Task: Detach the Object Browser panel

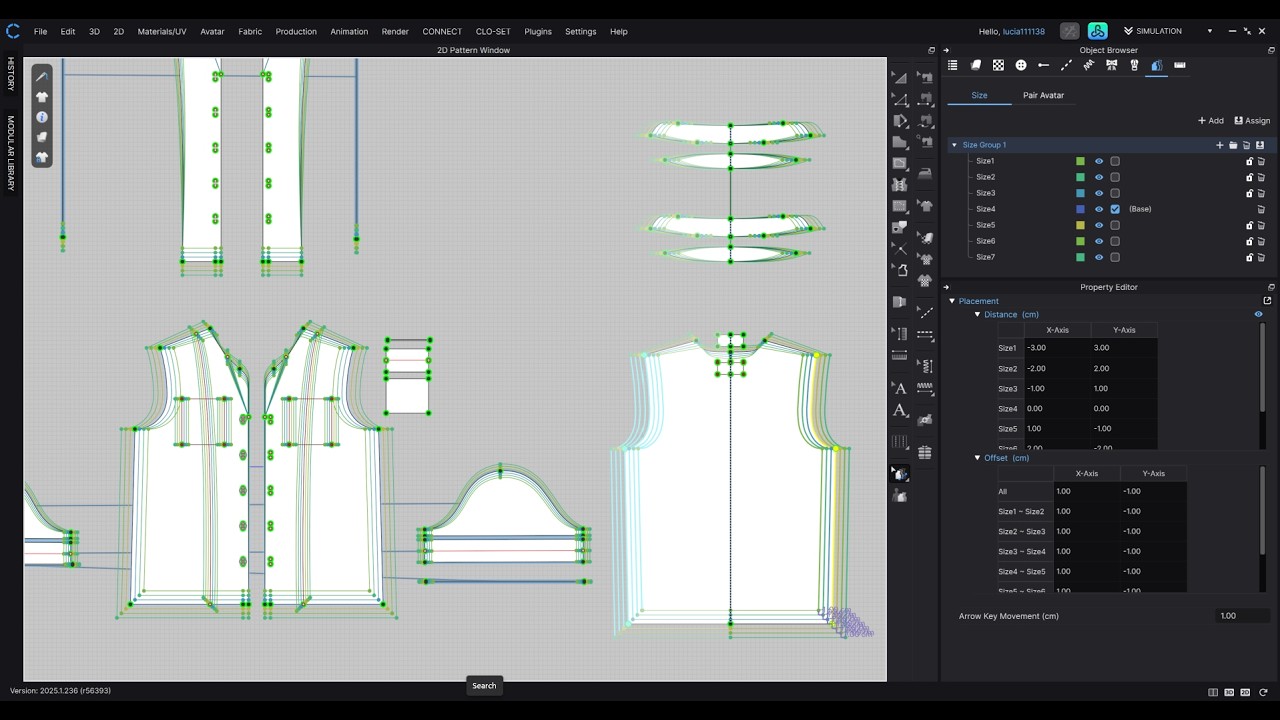Action: pos(1271,50)
